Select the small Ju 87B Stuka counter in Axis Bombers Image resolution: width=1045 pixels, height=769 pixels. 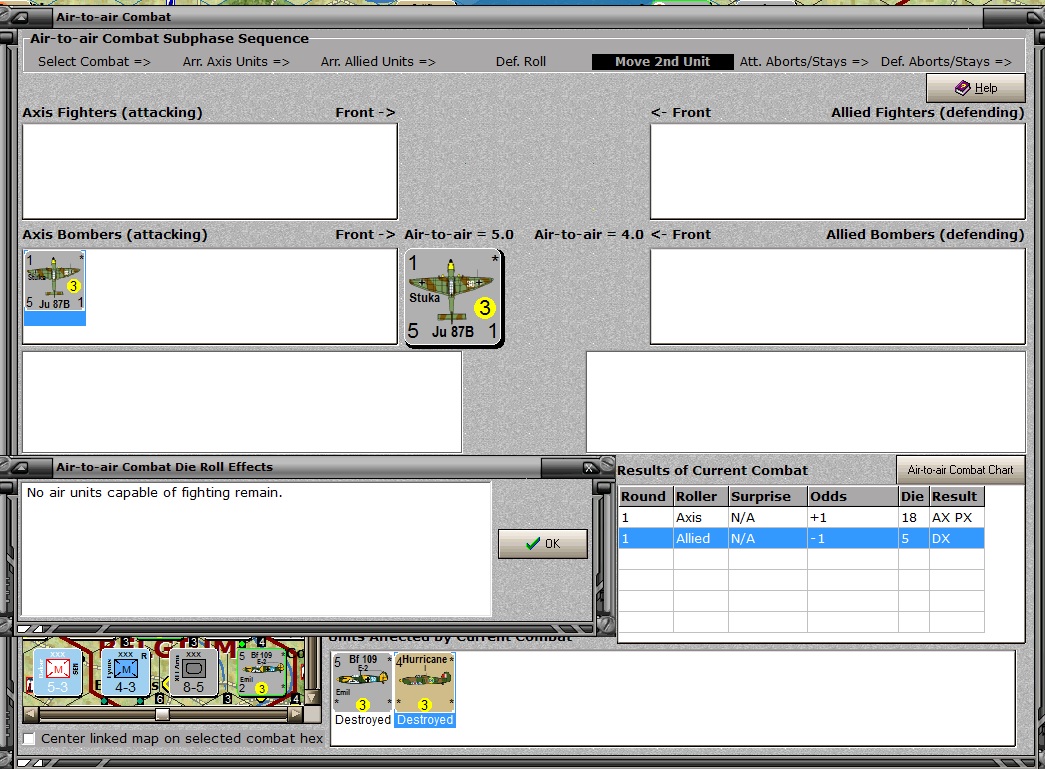pos(55,287)
